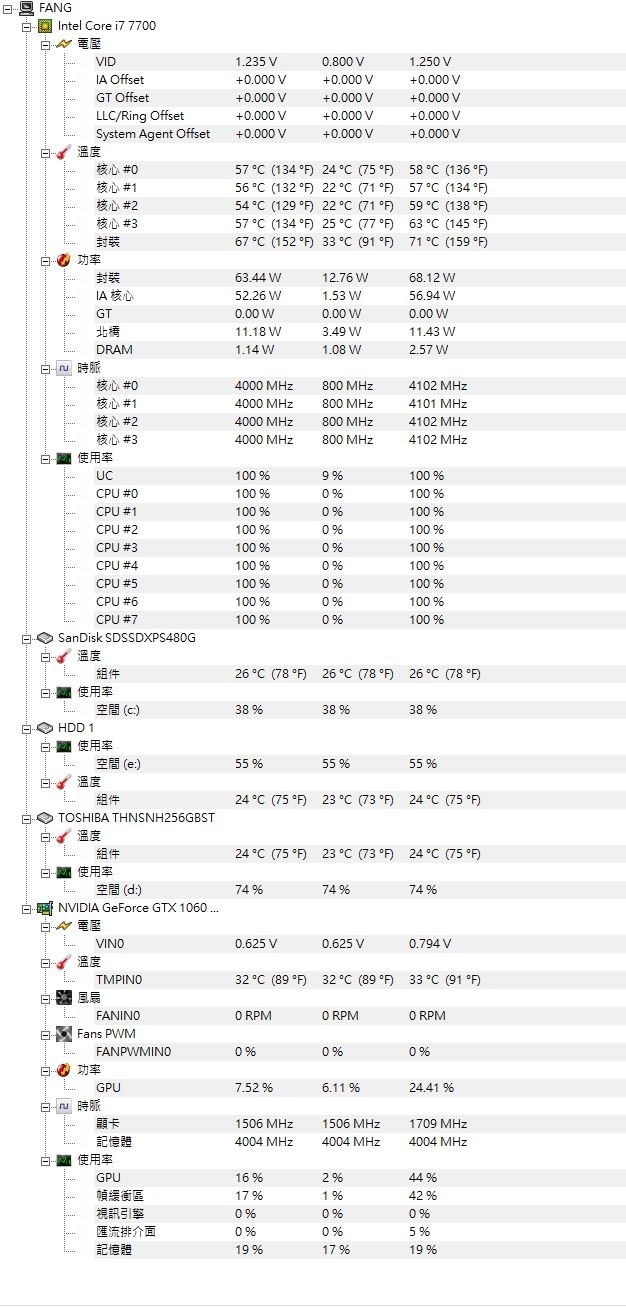The image size is (626, 1307).
Task: Click the TOSHIBA THNSNH256GBST drive icon
Action: click(x=45, y=818)
